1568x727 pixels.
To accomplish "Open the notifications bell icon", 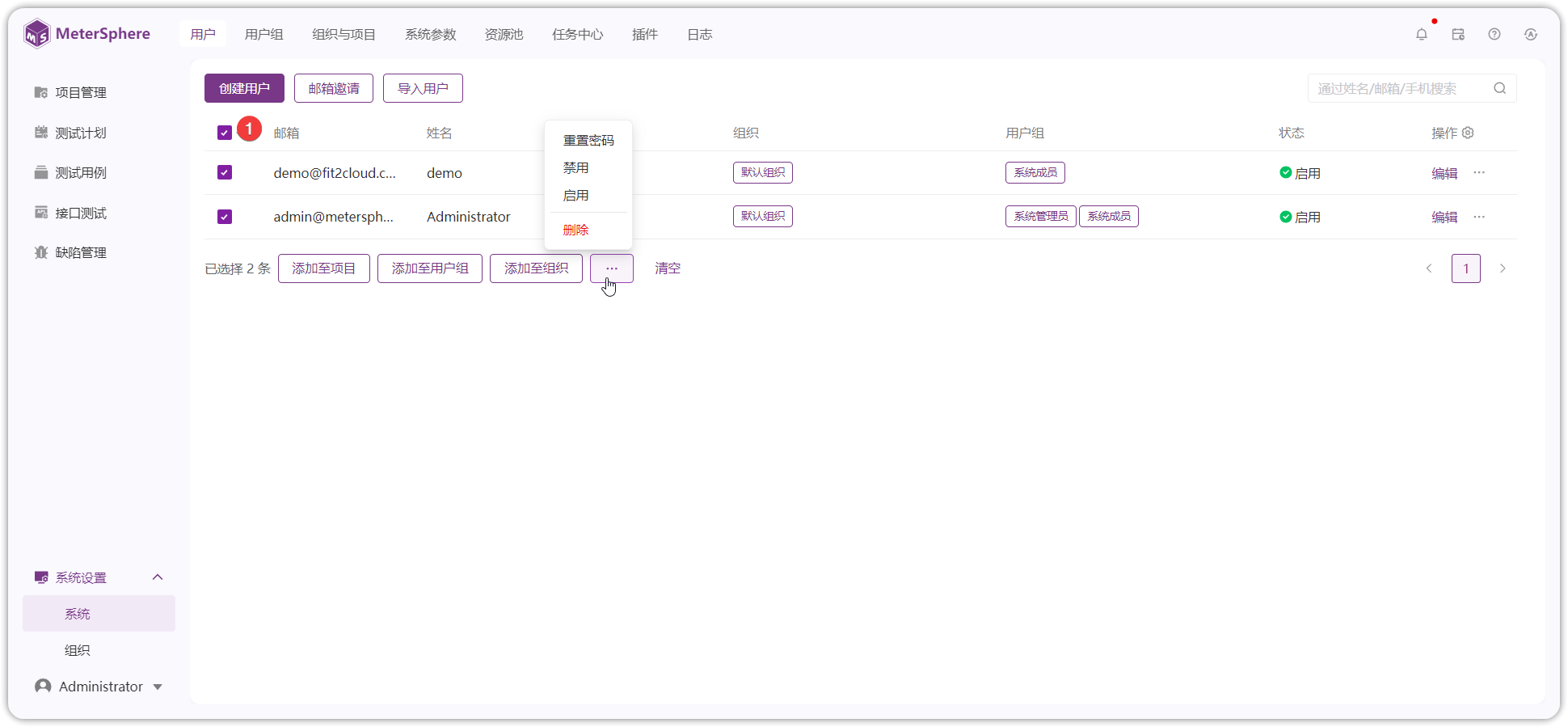I will [x=1422, y=34].
